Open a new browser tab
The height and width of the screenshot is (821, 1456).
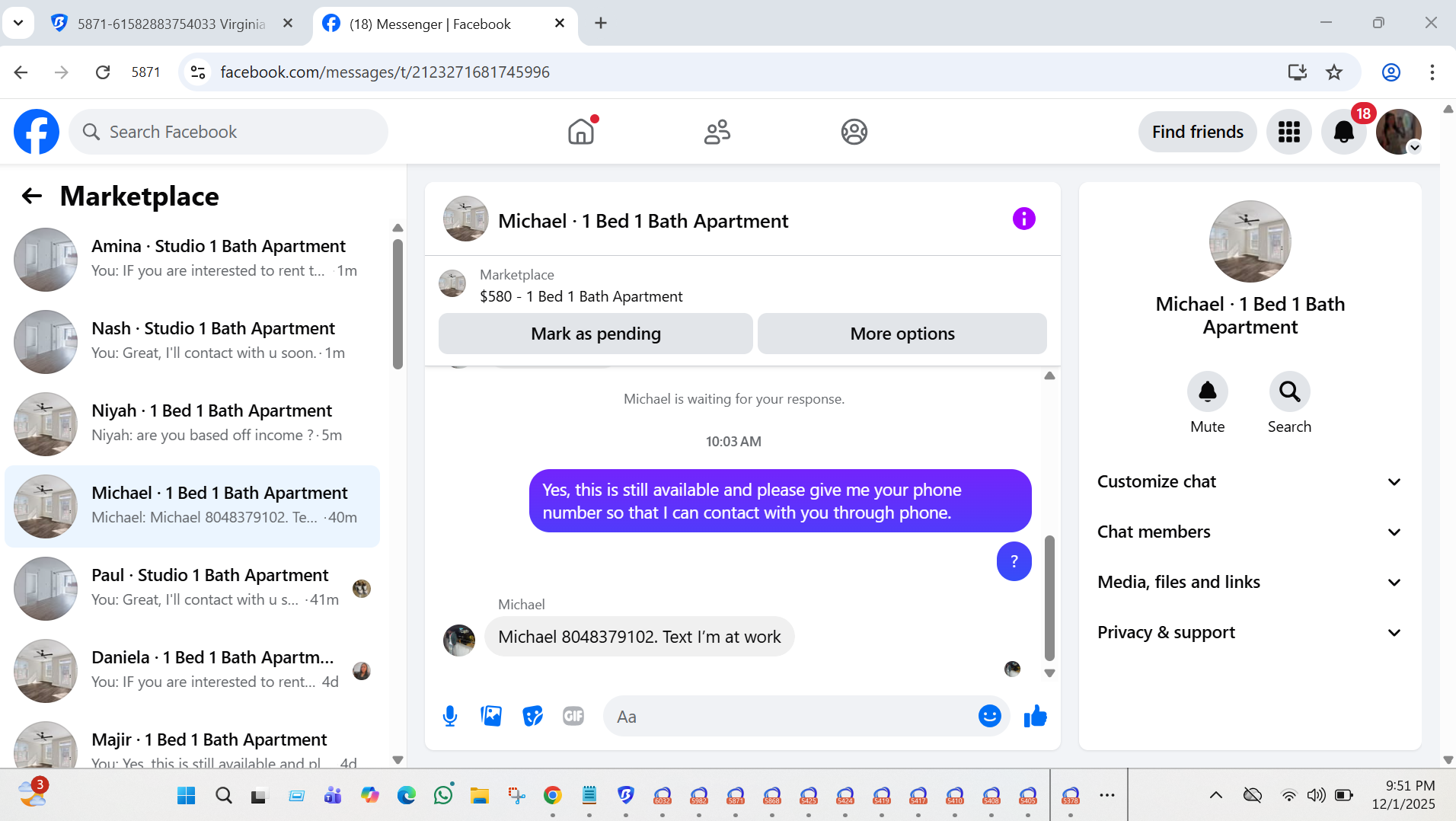click(601, 24)
